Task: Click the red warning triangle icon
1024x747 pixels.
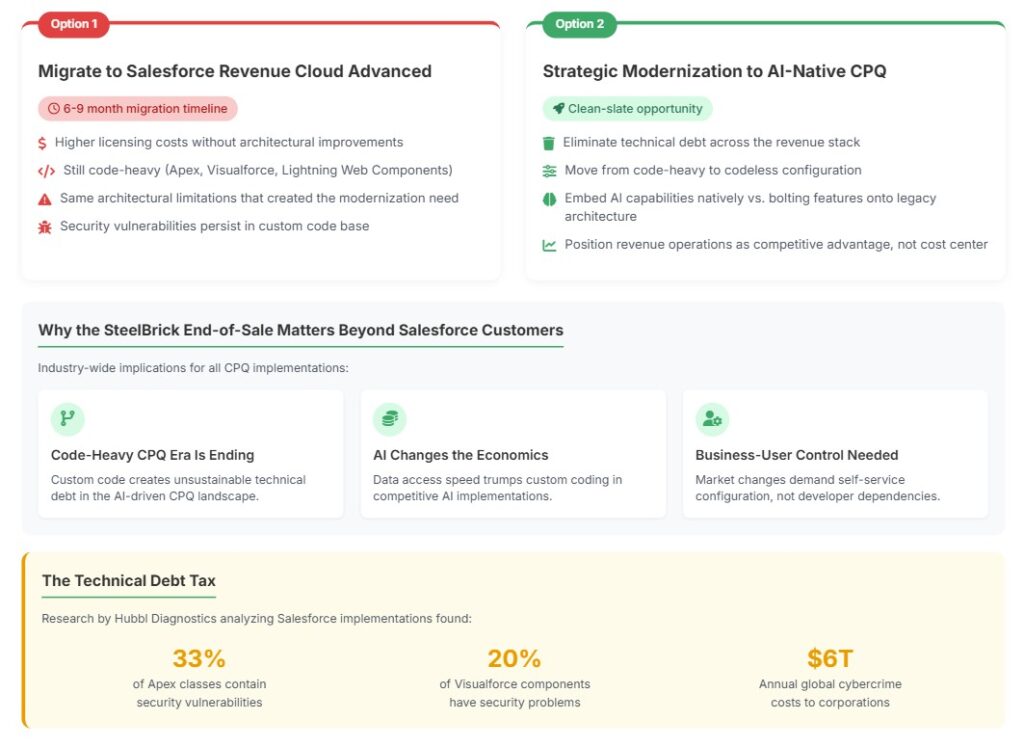Action: click(45, 199)
